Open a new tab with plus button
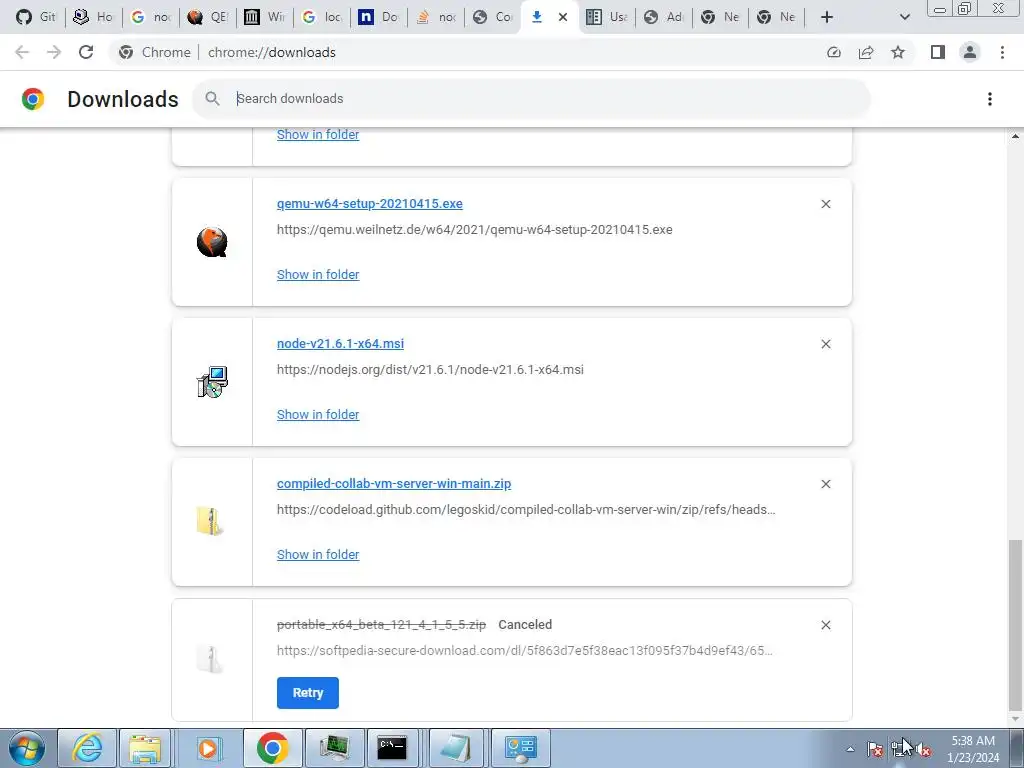 click(x=827, y=17)
